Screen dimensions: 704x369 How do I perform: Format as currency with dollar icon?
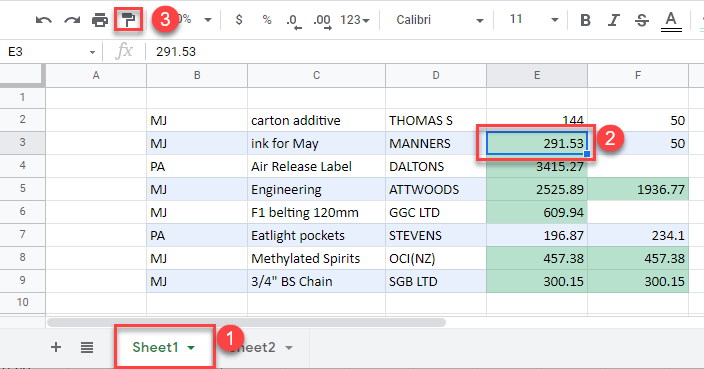[239, 20]
